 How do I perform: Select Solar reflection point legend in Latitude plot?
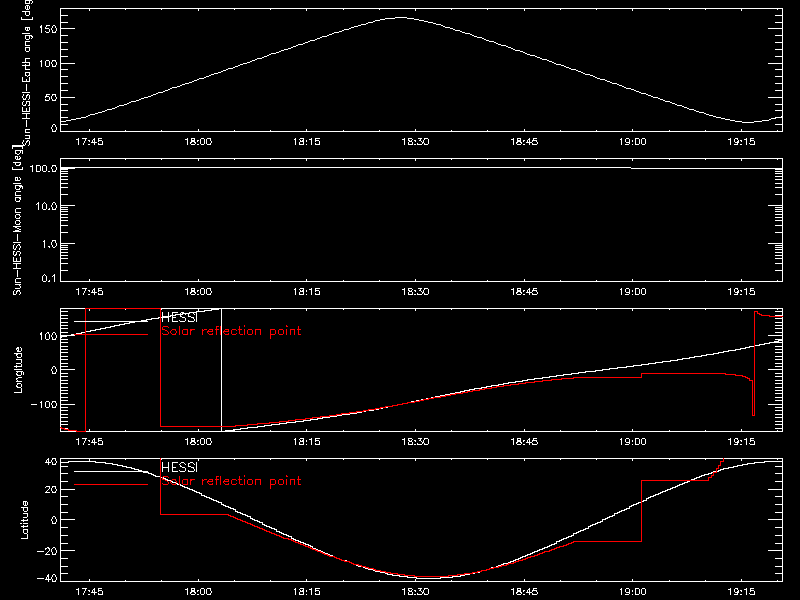tap(231, 481)
